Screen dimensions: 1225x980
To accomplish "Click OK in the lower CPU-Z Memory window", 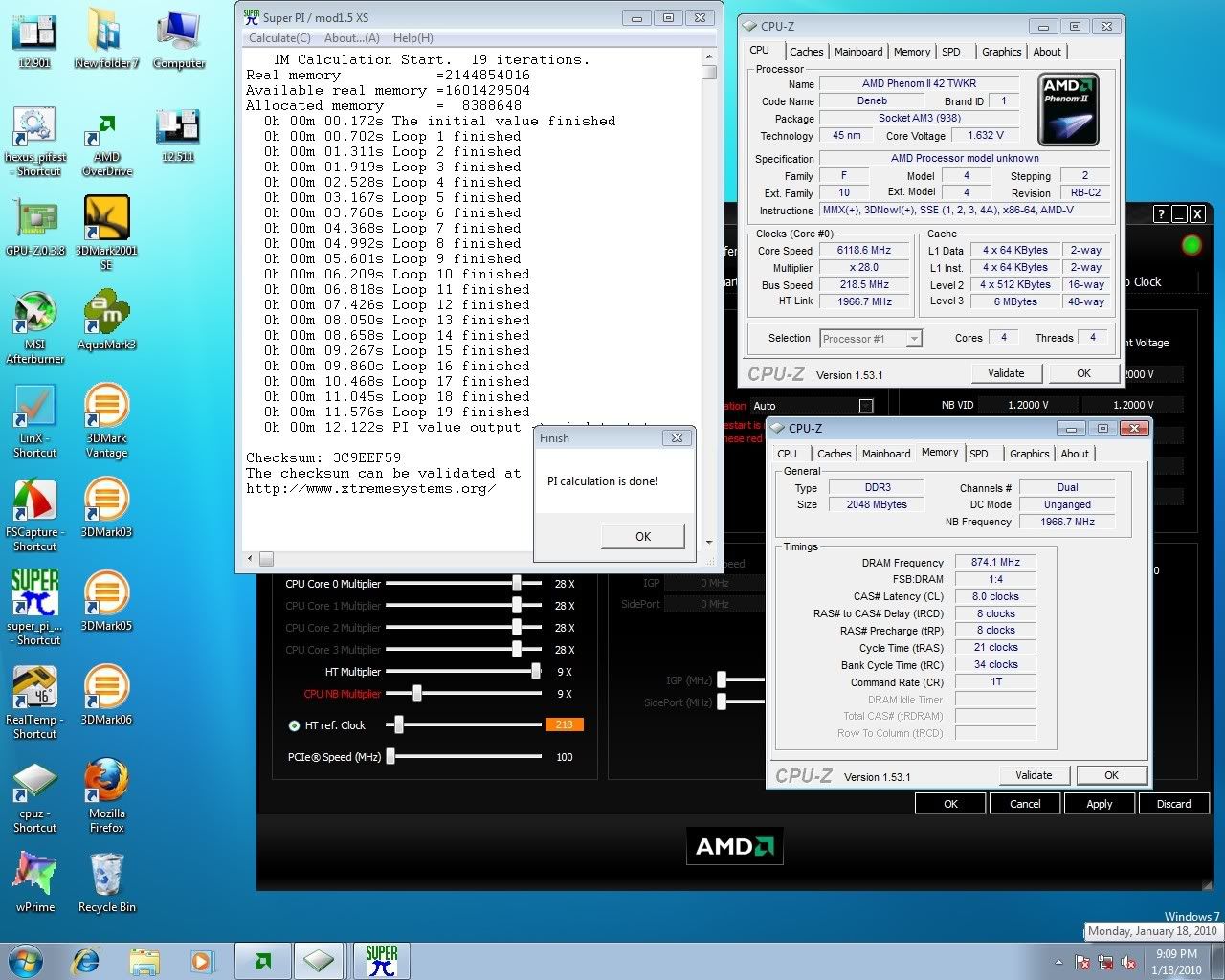I will click(x=1111, y=775).
